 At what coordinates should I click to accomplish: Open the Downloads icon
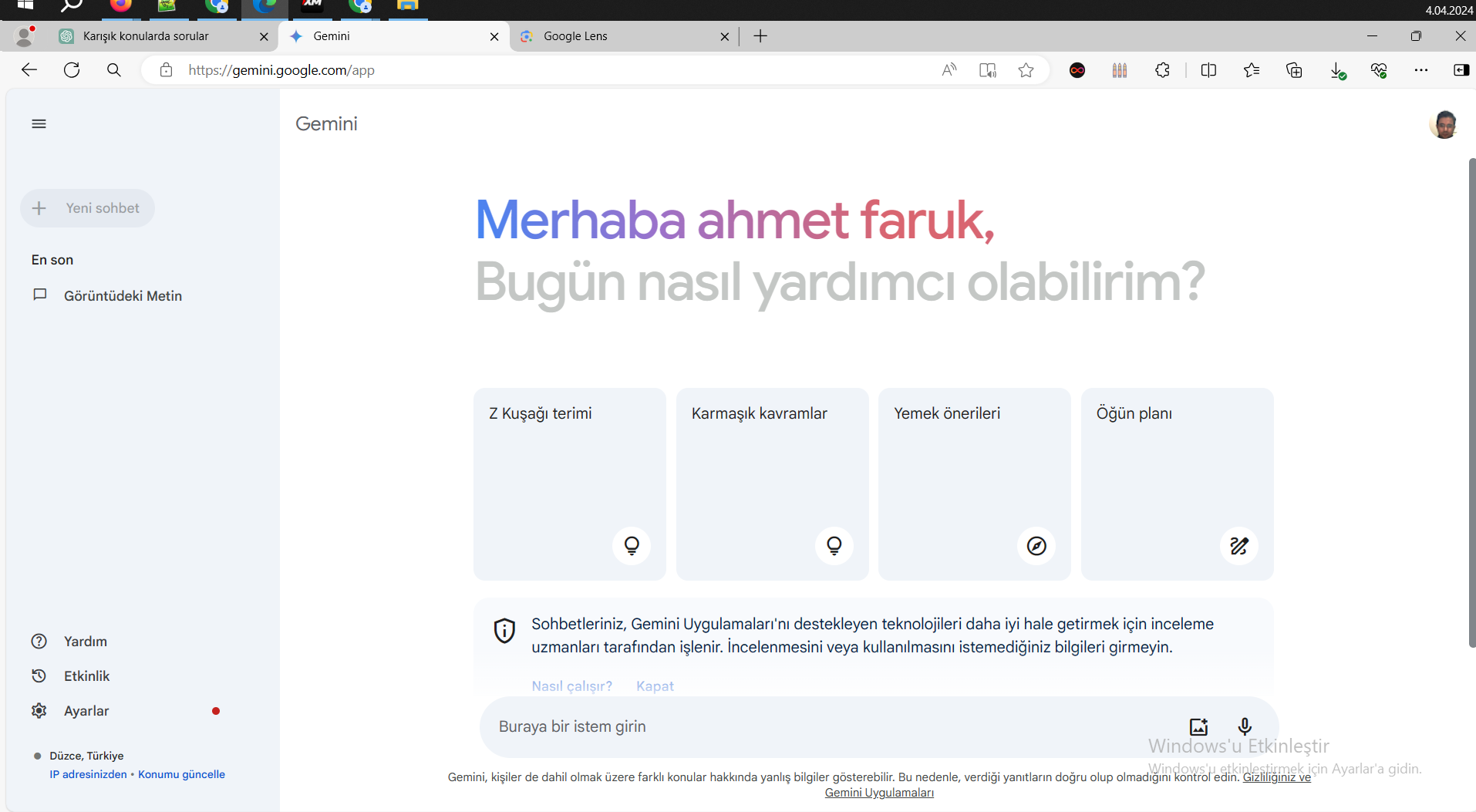point(1338,71)
